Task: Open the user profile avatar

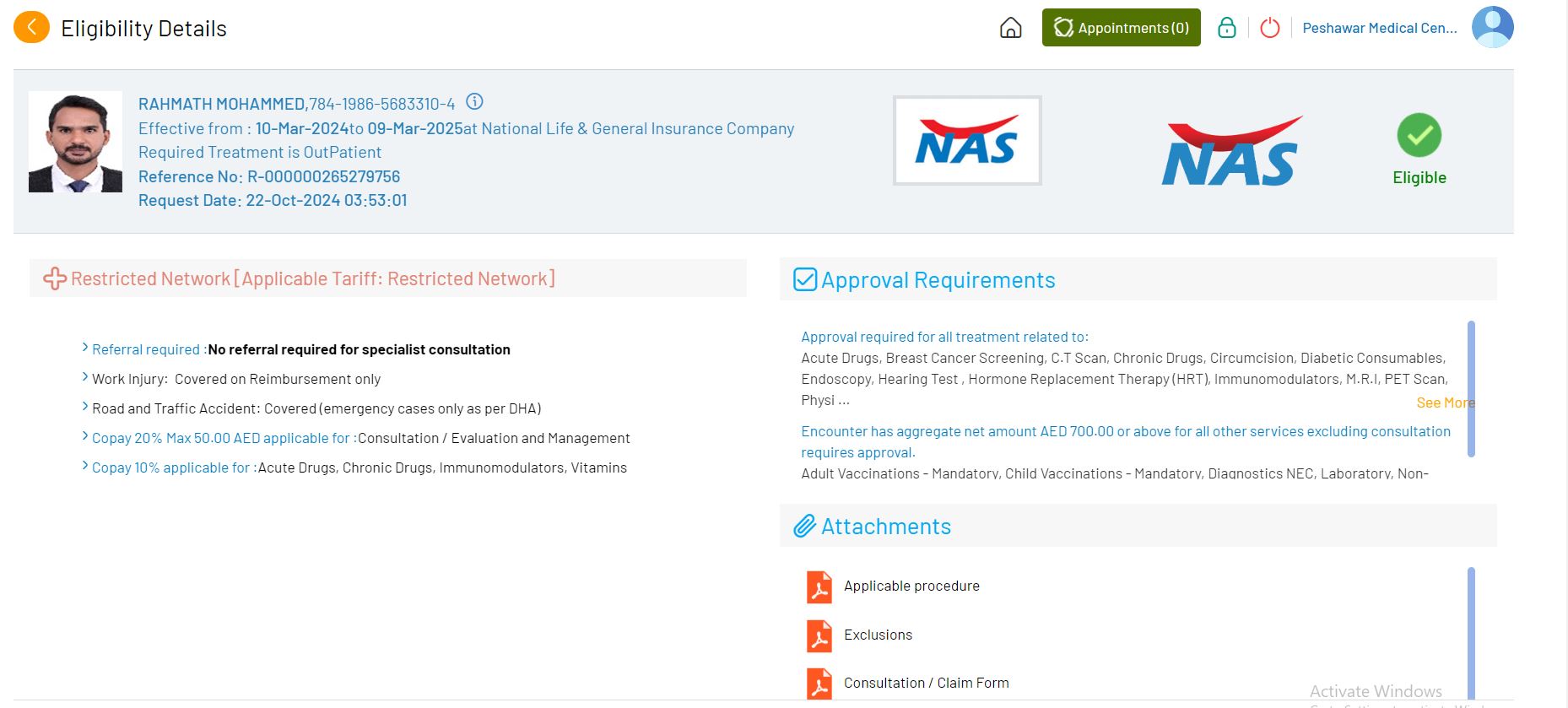Action: pyautogui.click(x=1492, y=27)
